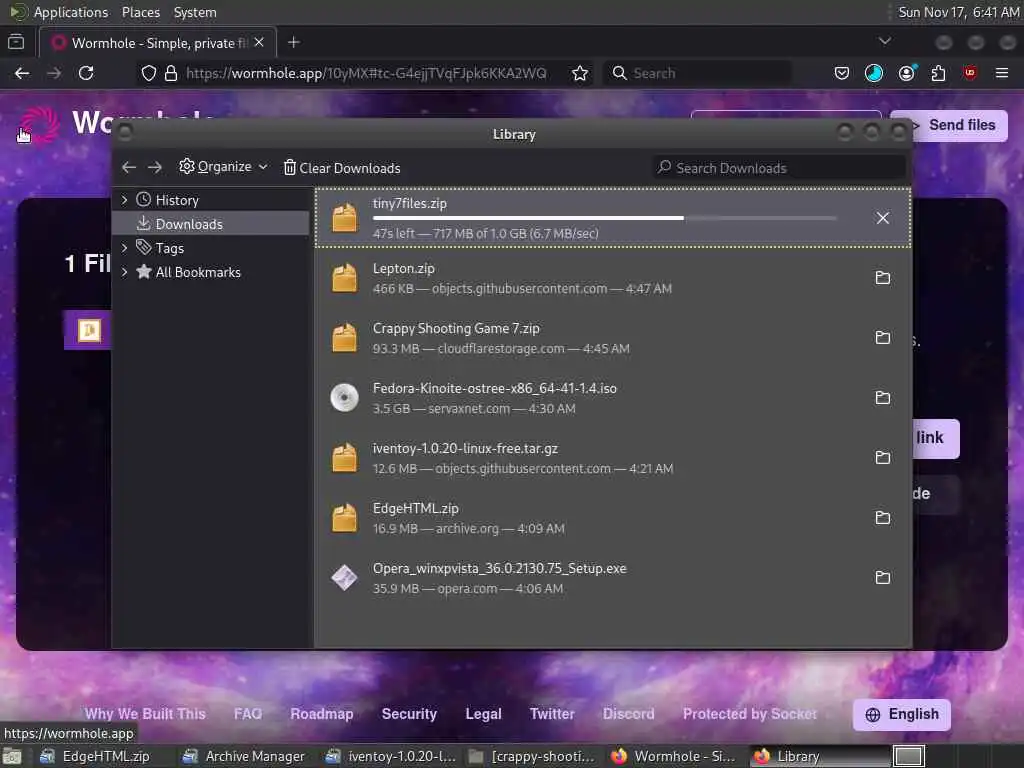Open the uBlock Origin extension icon

(970, 73)
